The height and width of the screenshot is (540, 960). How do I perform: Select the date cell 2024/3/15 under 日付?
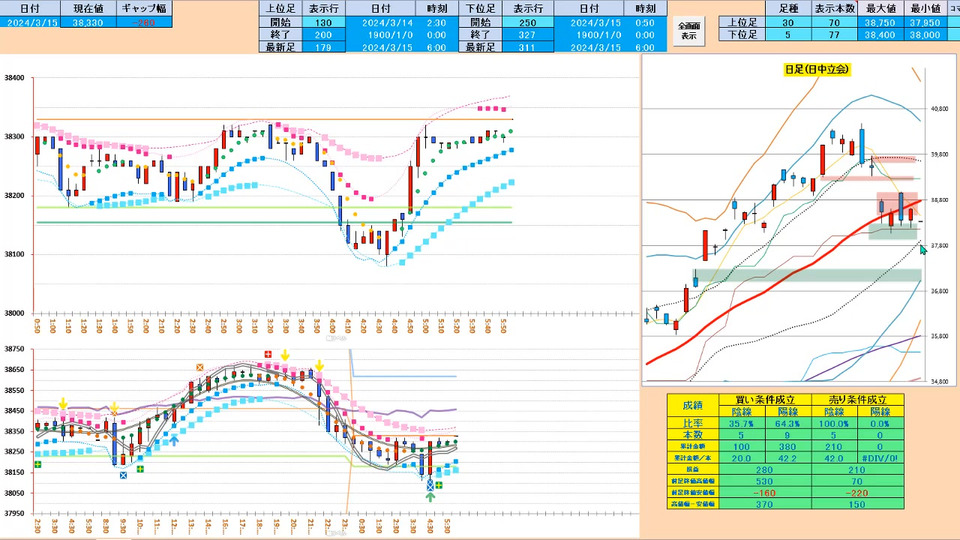tap(30, 22)
